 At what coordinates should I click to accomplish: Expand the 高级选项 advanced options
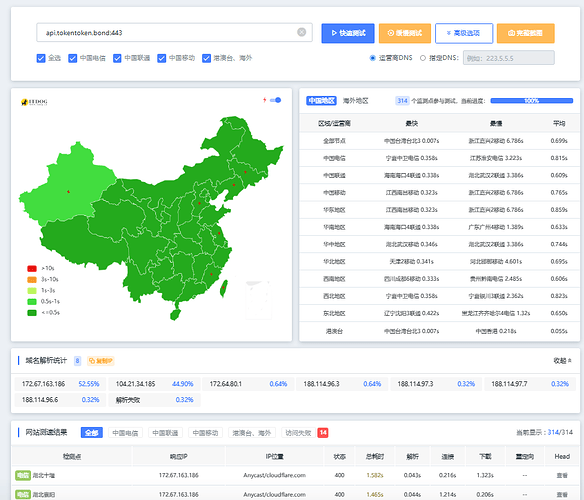pyautogui.click(x=464, y=33)
